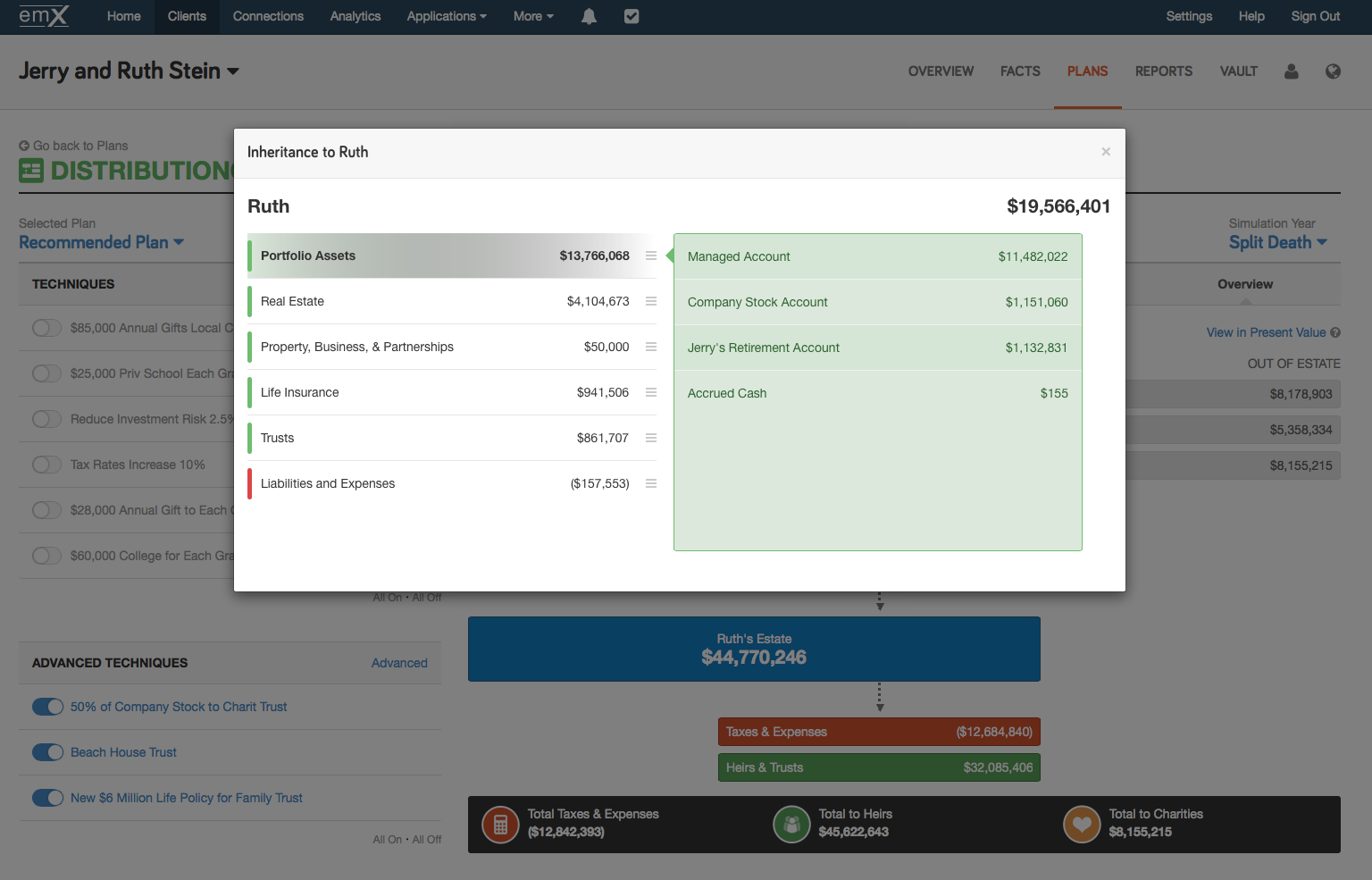The height and width of the screenshot is (880, 1372).
Task: Click Sign Out
Action: pos(1315,16)
